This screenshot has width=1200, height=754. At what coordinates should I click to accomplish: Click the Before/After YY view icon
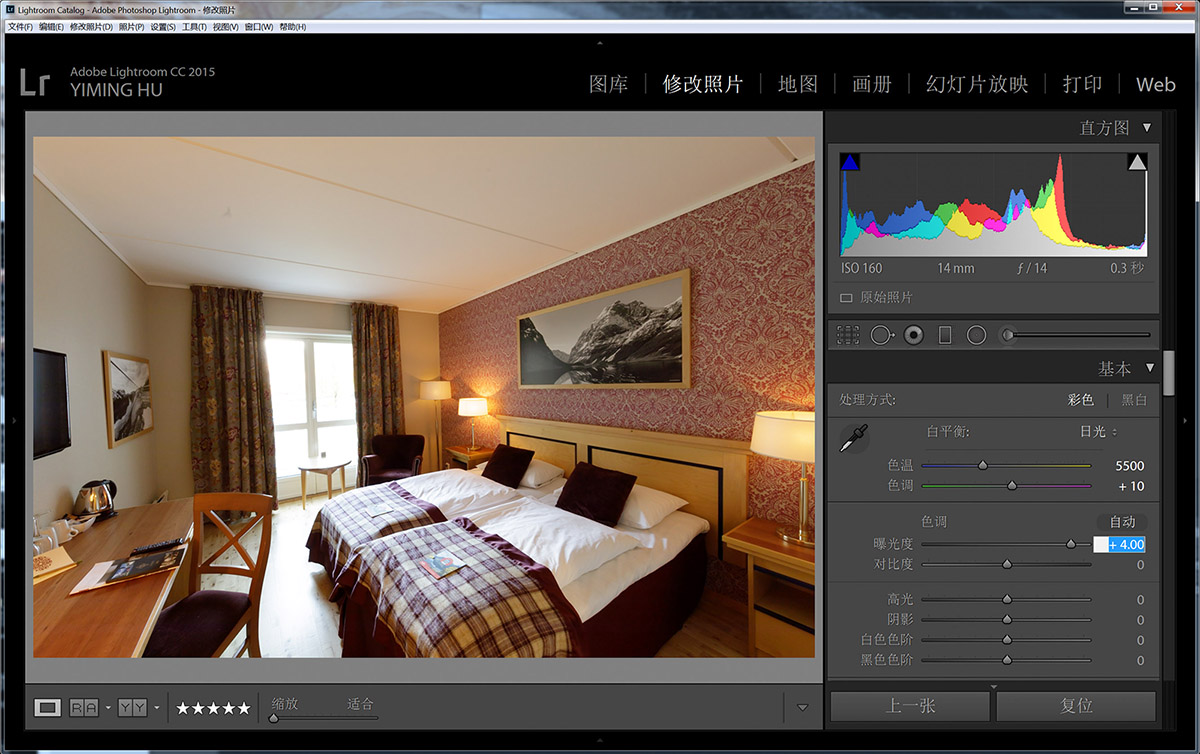[132, 708]
